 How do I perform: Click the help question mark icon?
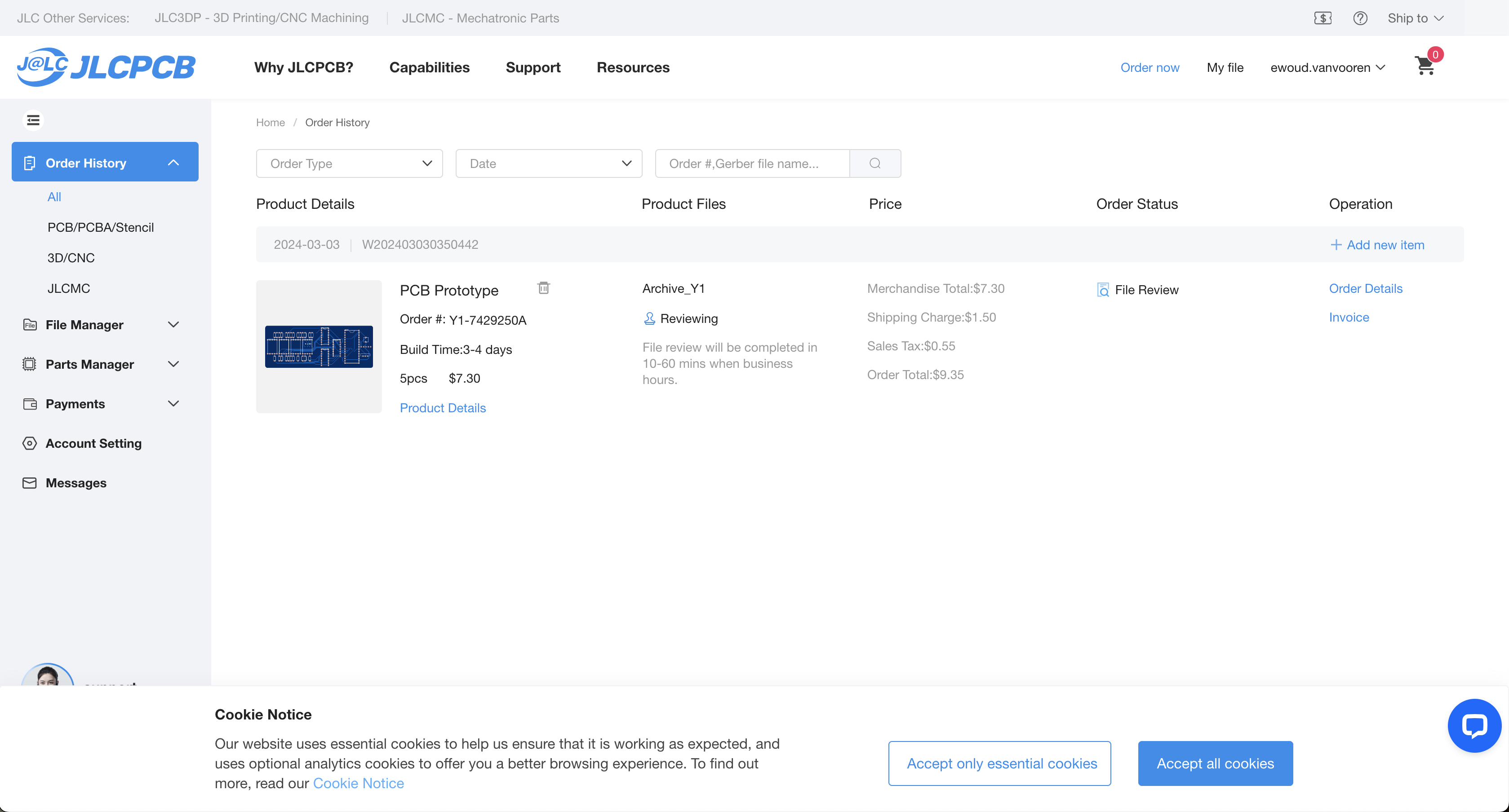1360,18
